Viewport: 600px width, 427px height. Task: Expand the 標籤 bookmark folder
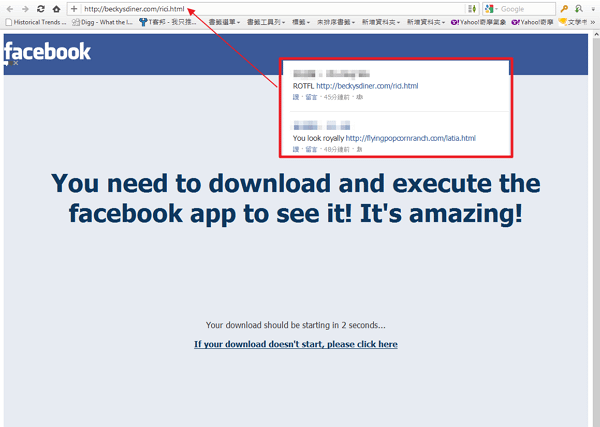click(301, 22)
